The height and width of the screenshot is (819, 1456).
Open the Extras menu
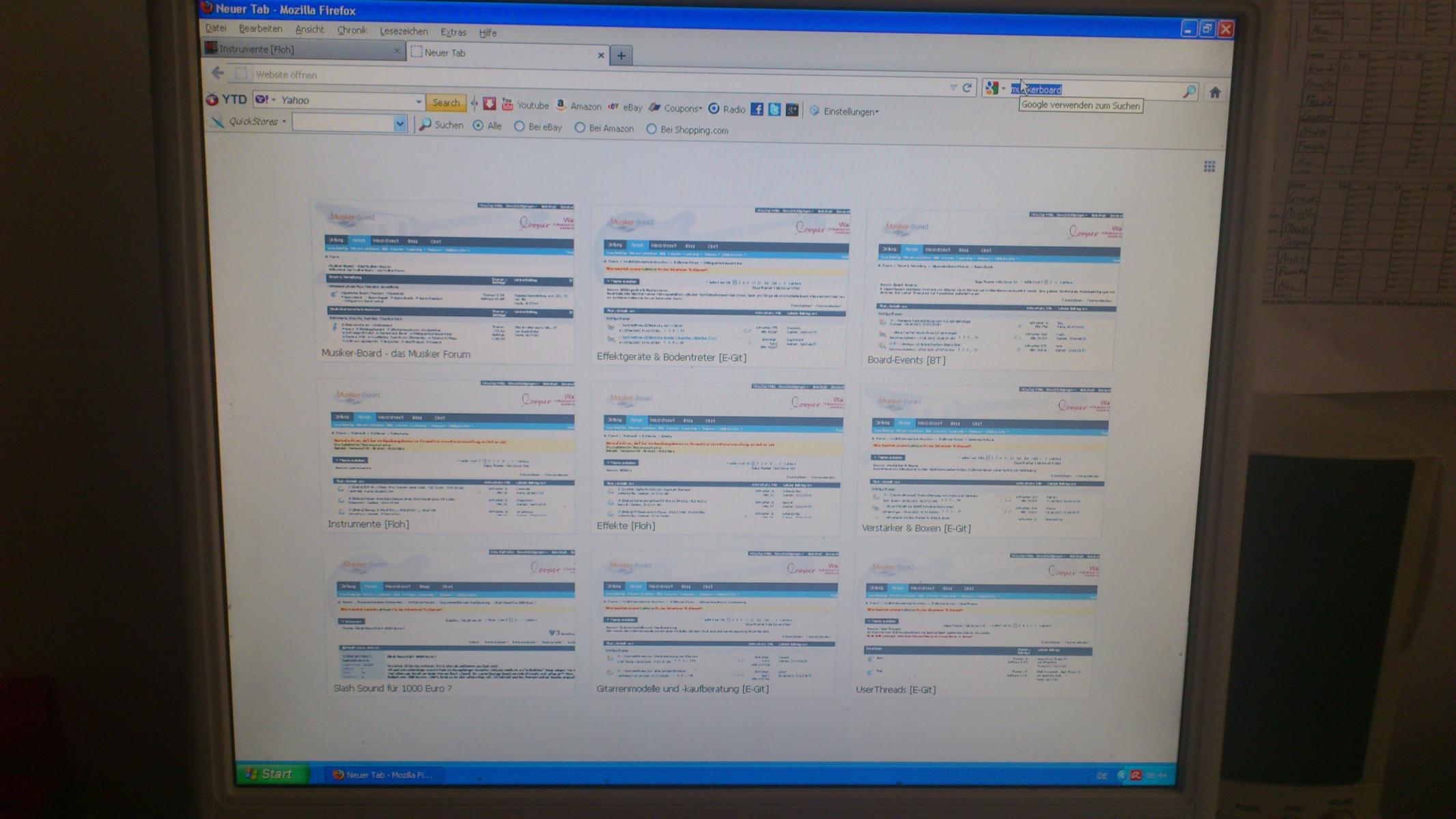coord(453,32)
